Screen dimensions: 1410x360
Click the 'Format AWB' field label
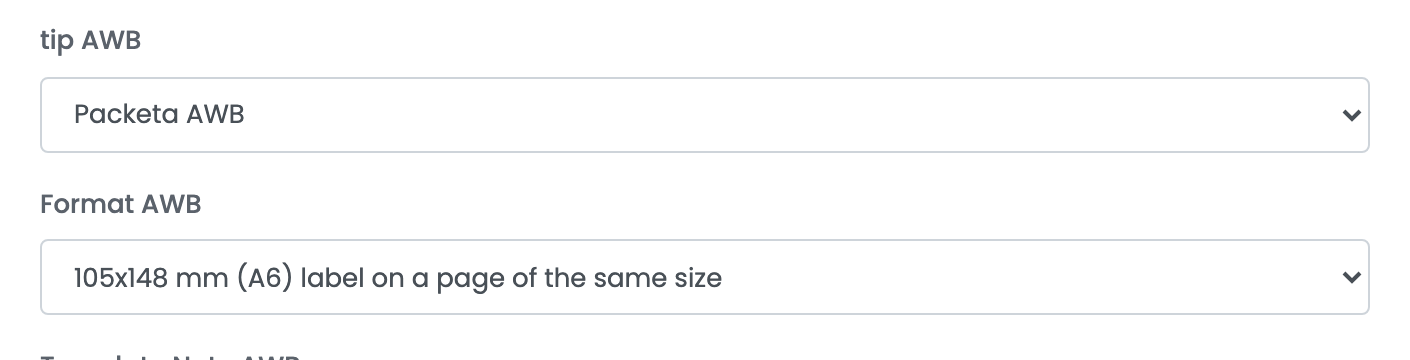click(x=121, y=205)
